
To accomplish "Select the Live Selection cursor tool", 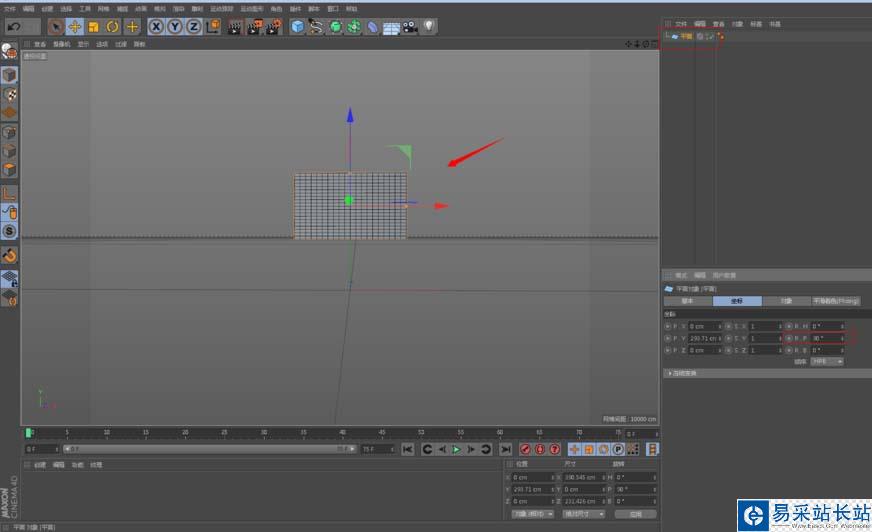I will coord(56,26).
